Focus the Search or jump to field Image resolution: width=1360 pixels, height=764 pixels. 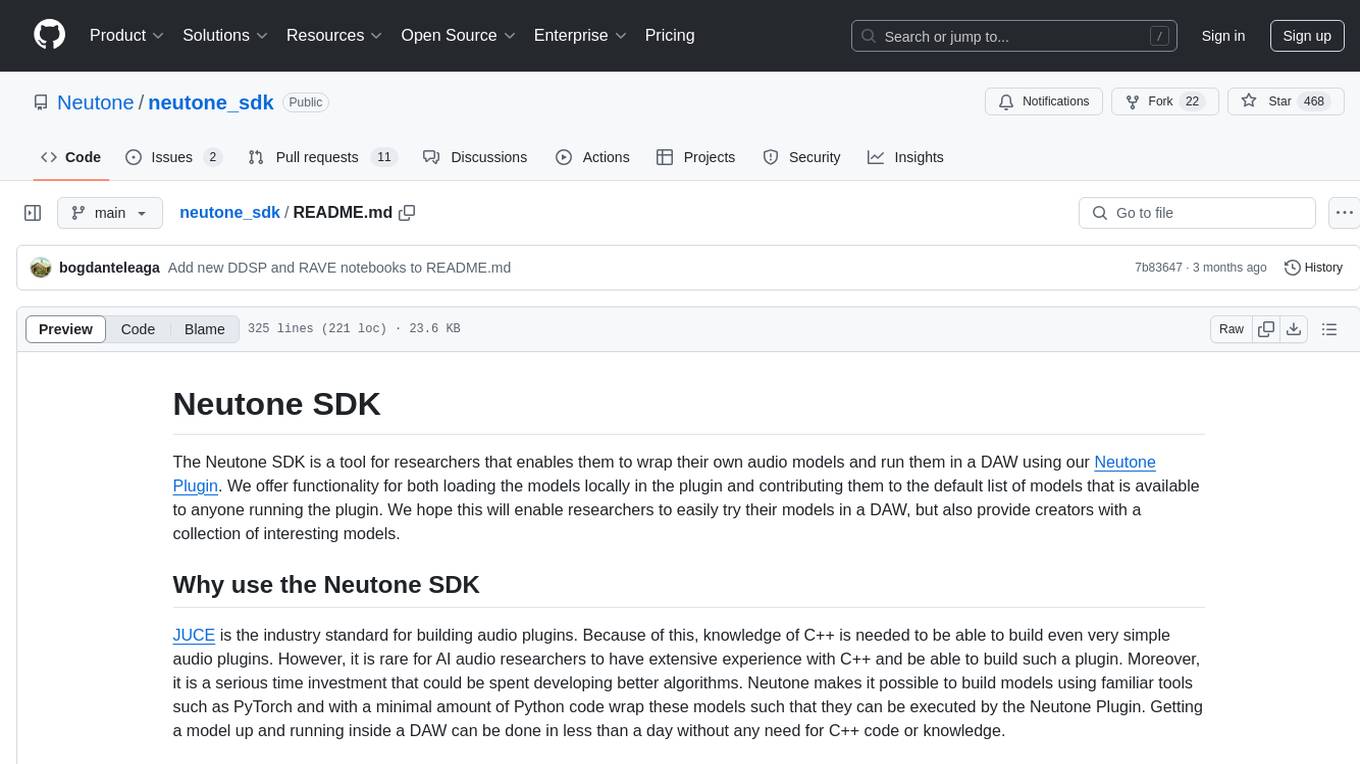point(1014,36)
